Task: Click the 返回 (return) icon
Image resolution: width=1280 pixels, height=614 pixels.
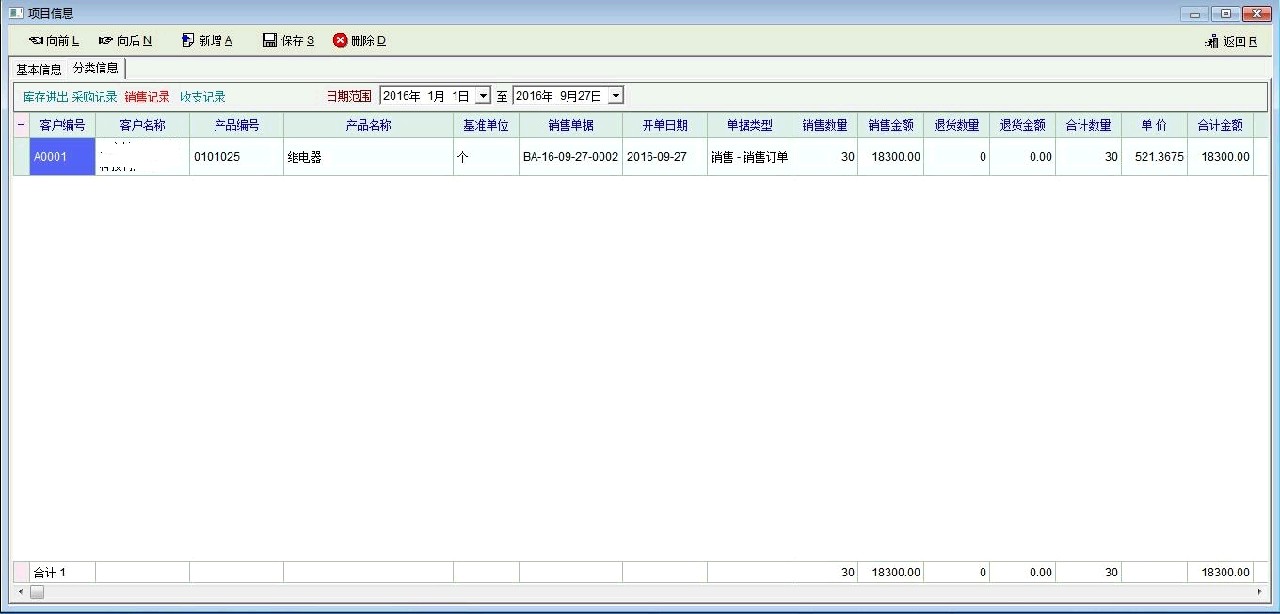Action: 1212,42
